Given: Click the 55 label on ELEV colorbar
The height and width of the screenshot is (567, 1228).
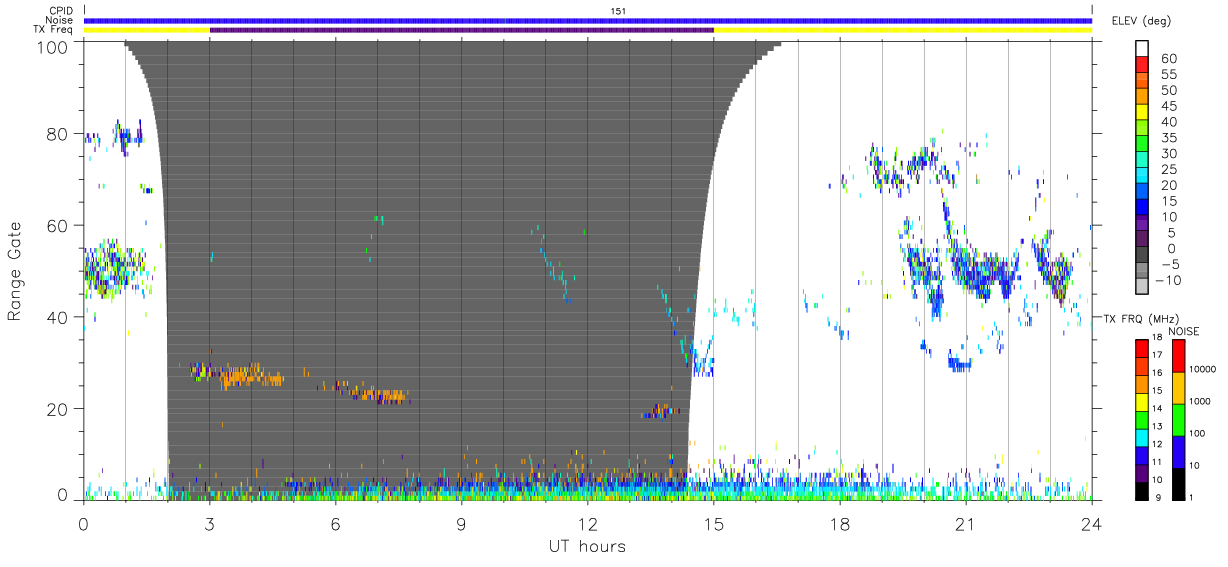Looking at the screenshot, I should pos(1167,75).
